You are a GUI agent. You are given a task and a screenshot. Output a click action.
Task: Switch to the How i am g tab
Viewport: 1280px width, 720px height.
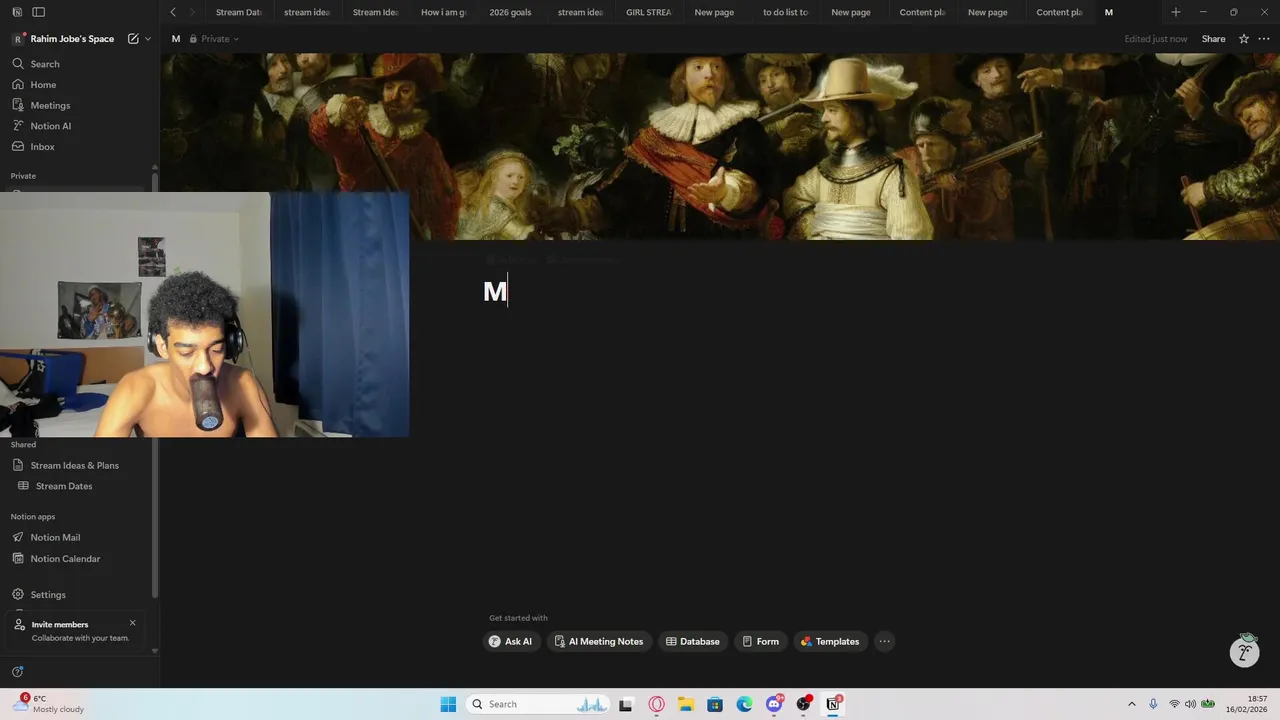click(443, 12)
